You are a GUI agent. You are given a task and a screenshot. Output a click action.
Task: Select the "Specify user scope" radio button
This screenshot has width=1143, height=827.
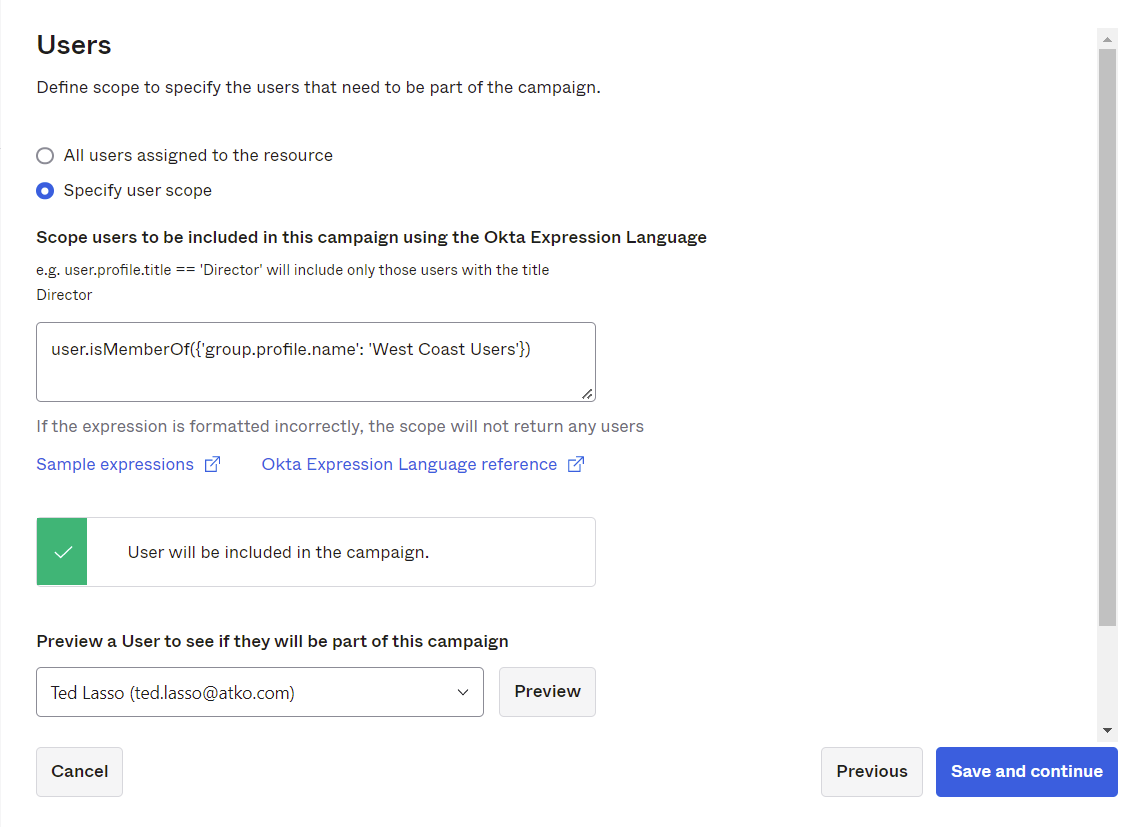click(x=45, y=191)
